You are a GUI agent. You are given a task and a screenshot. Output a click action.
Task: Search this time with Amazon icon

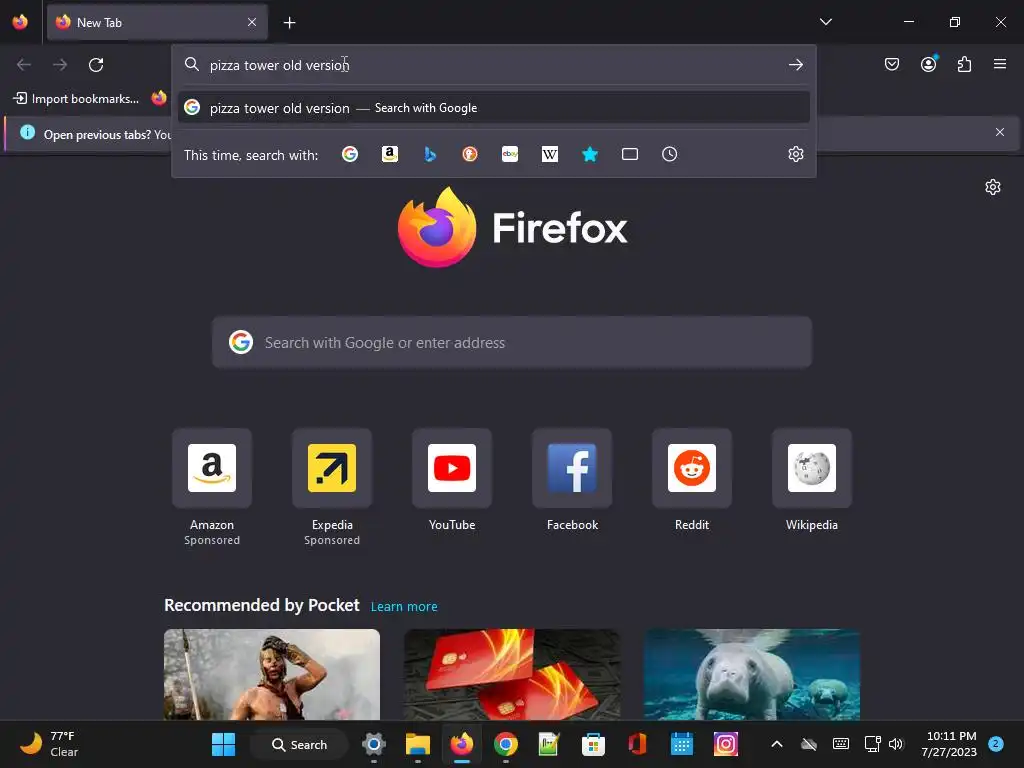(x=390, y=154)
